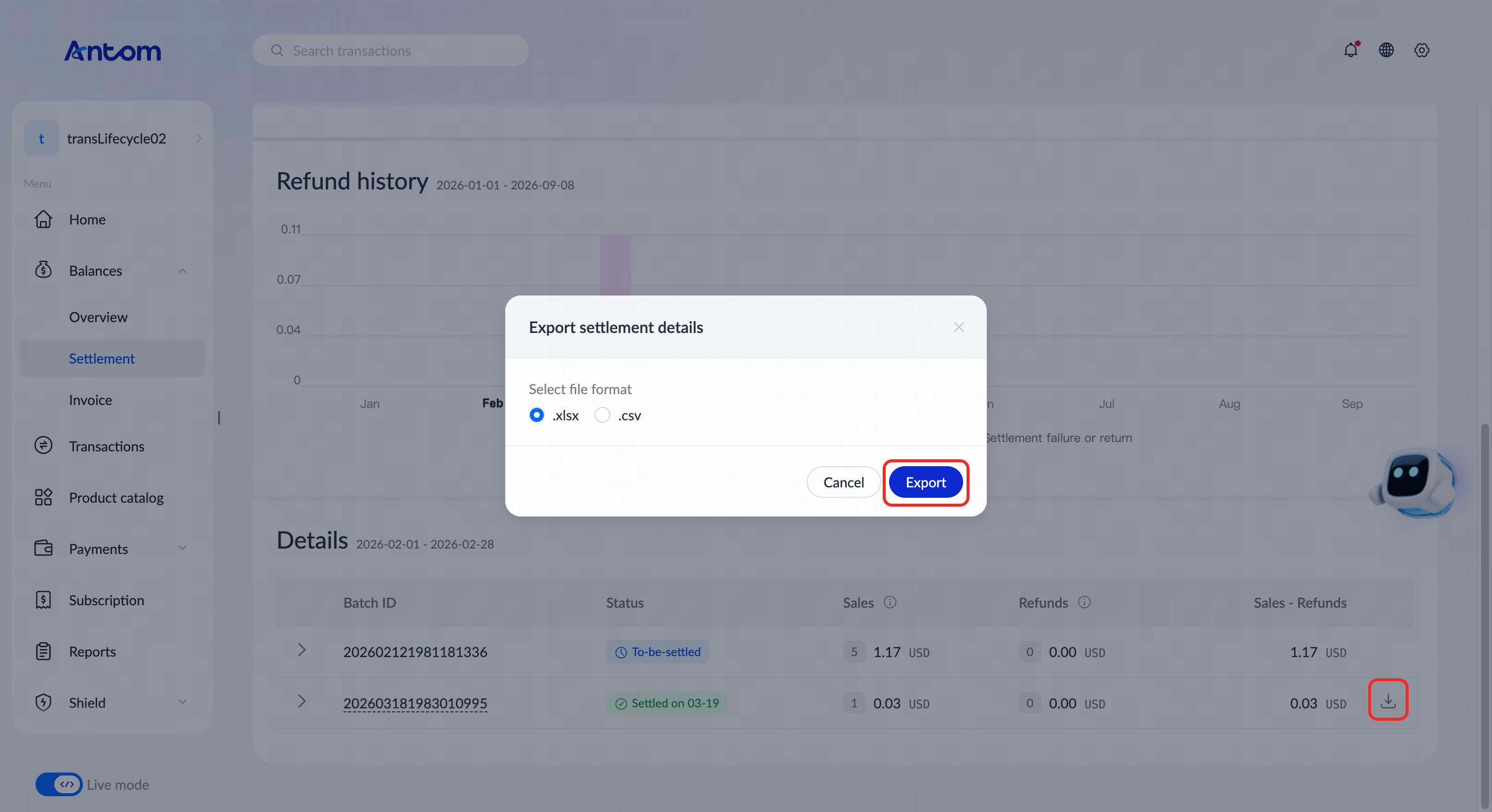This screenshot has height=812, width=1492.
Task: Click the Refunds info icon
Action: coord(1084,602)
